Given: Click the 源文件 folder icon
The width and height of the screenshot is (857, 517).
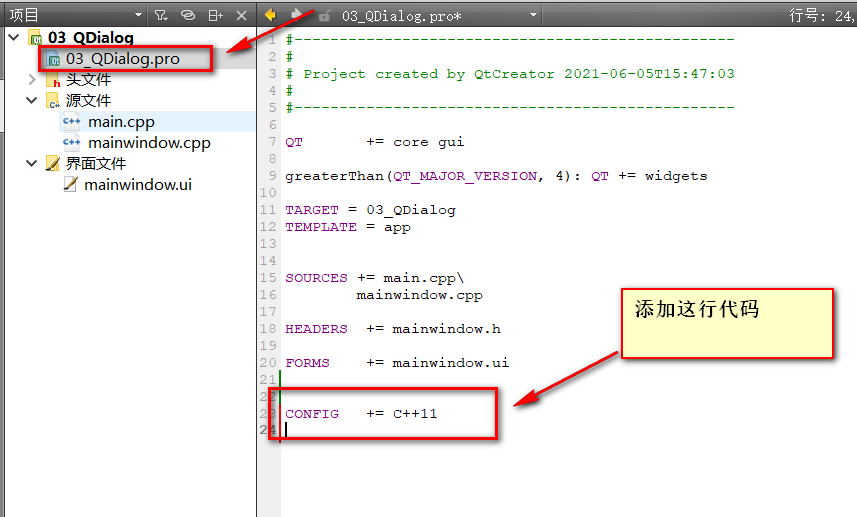Looking at the screenshot, I should point(53,101).
